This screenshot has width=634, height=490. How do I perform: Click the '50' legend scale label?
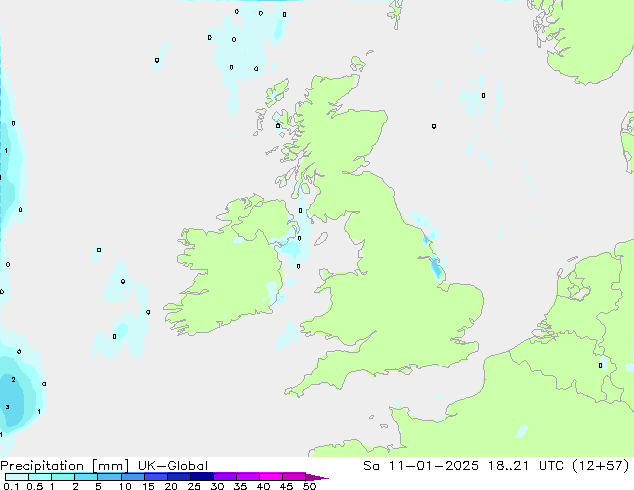point(309,486)
